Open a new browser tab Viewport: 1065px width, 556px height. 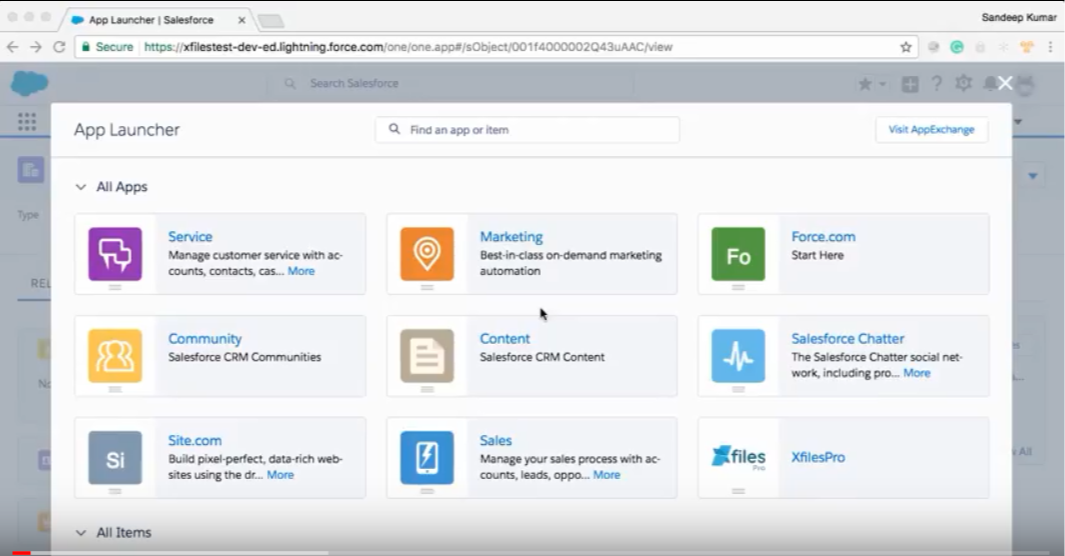tap(271, 20)
